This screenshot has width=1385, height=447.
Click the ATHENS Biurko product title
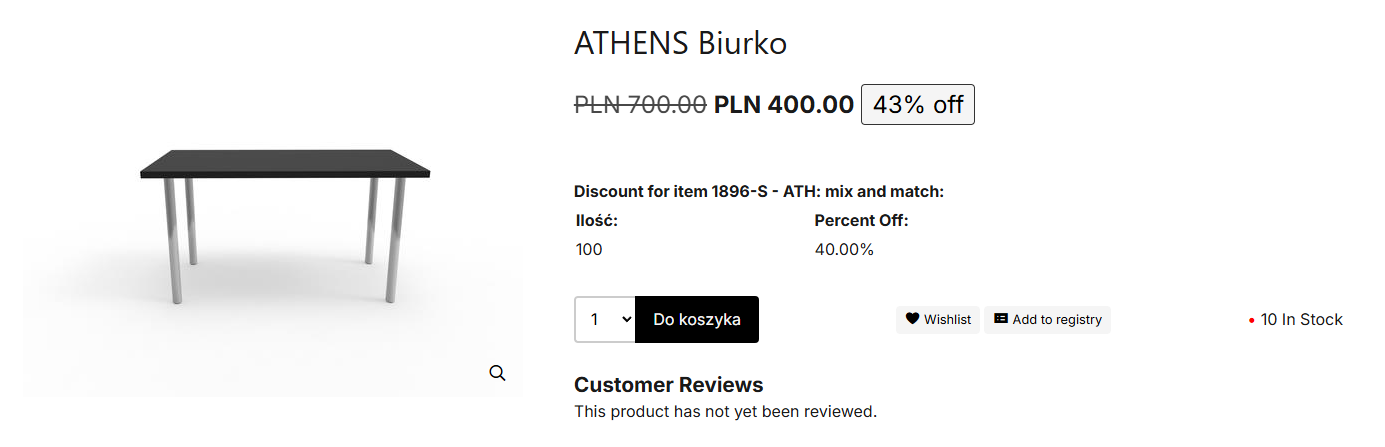[680, 43]
